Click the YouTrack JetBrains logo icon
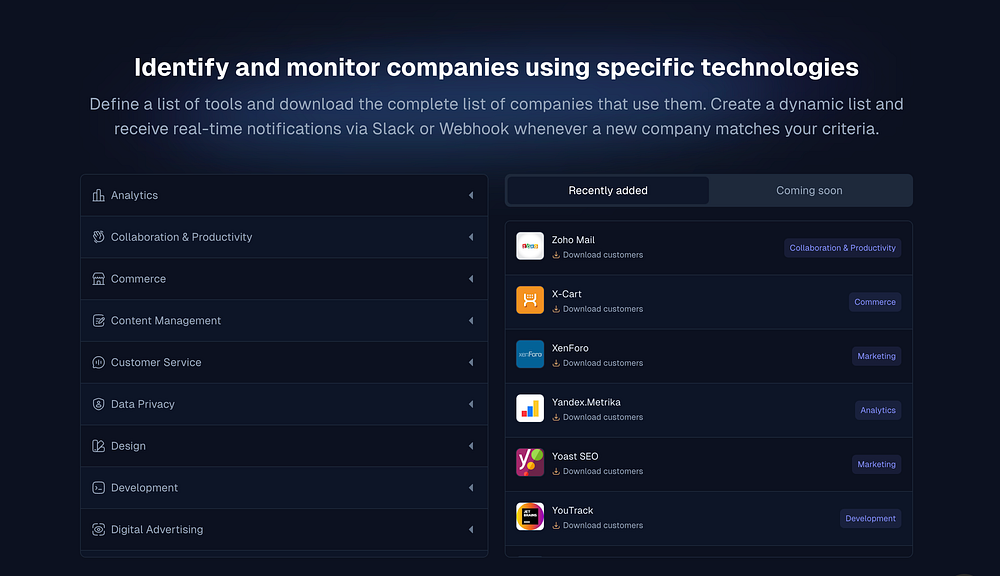Viewport: 1000px width, 576px height. [x=529, y=517]
